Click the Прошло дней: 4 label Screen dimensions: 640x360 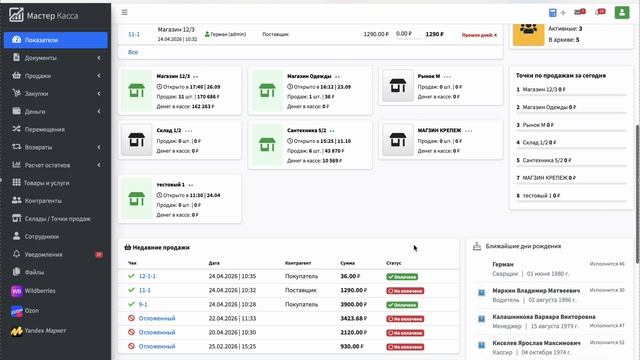tap(479, 35)
